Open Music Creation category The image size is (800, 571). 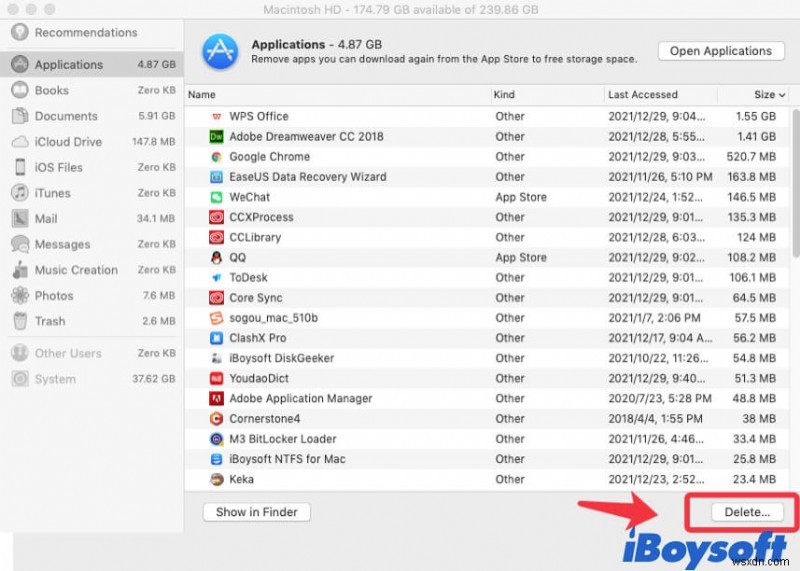(x=92, y=270)
